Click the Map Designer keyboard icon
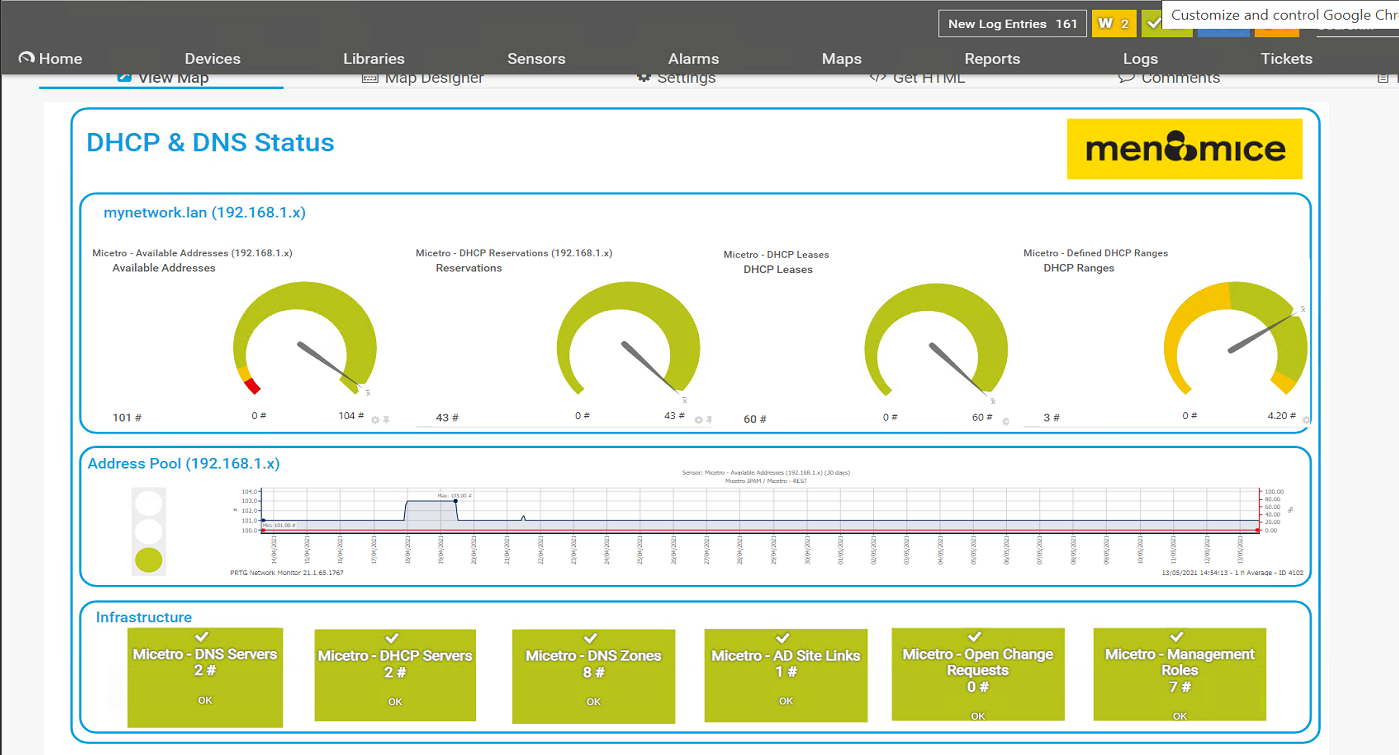Screen dimensions: 1399x755 click(x=369, y=78)
